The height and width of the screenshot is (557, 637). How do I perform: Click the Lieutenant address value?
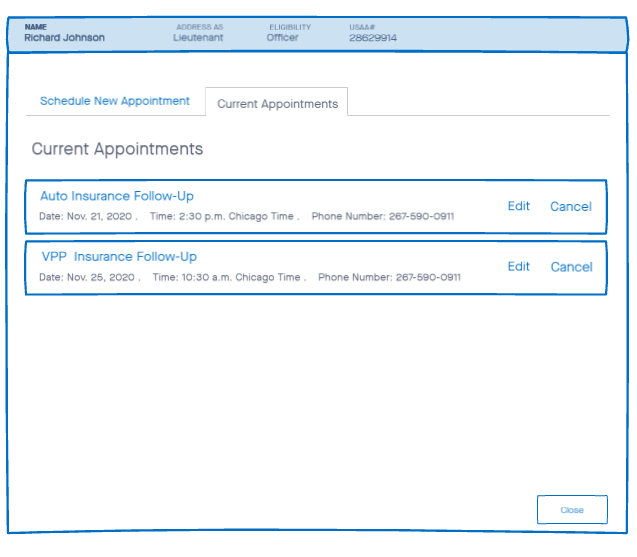pos(198,38)
